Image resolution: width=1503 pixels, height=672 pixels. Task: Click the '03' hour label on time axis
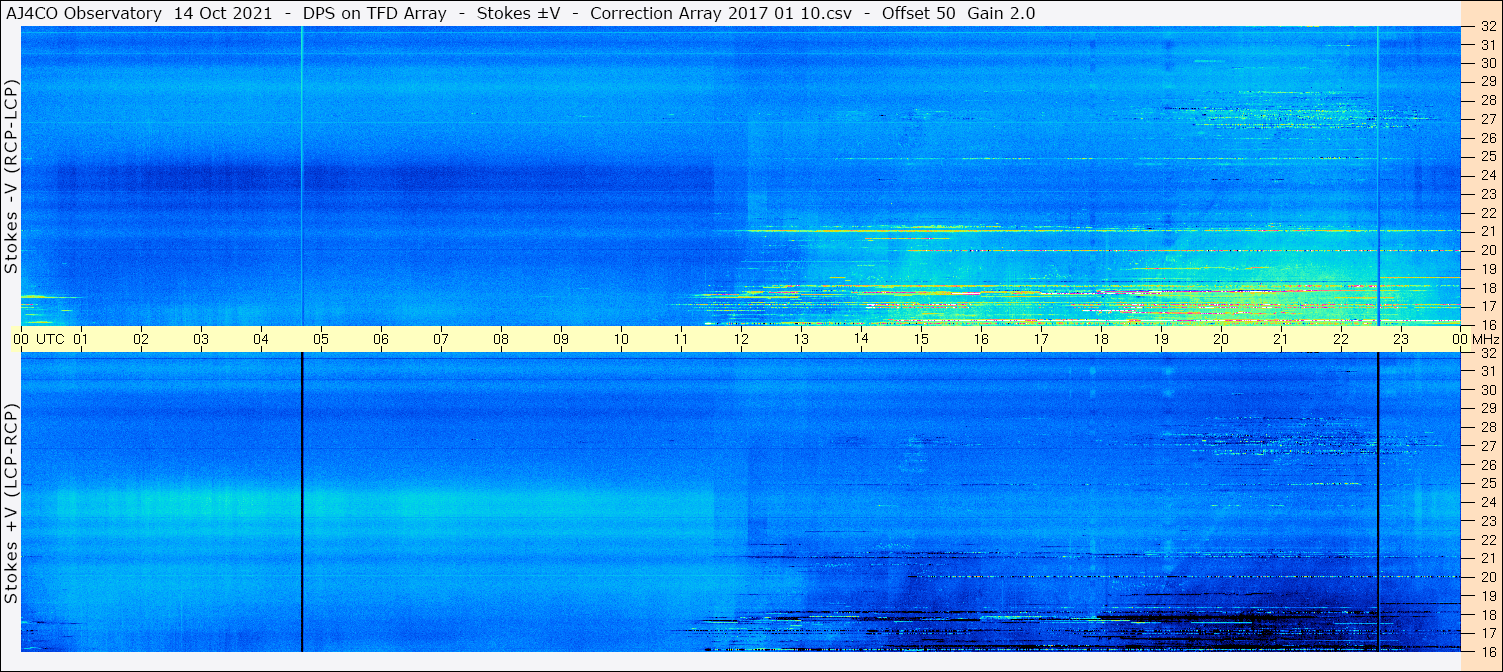201,339
